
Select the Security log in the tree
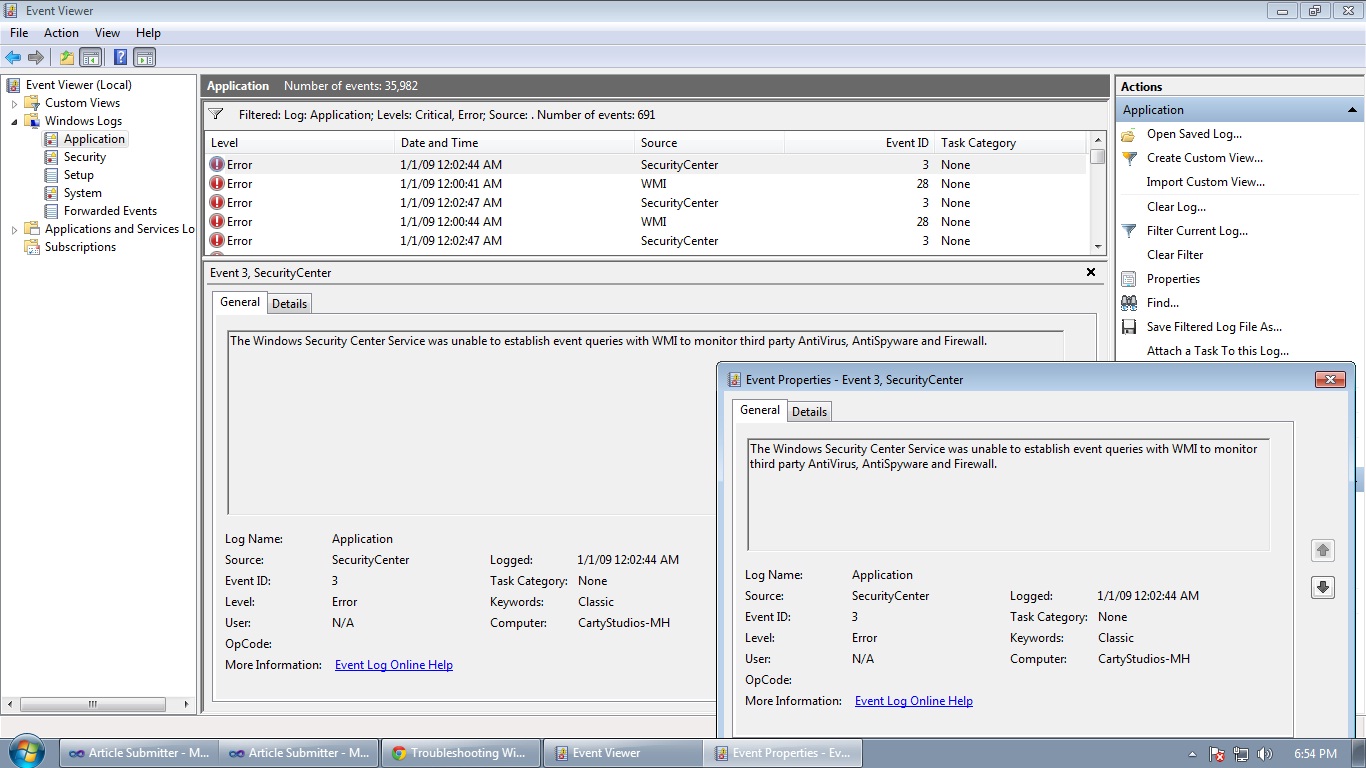(85, 157)
